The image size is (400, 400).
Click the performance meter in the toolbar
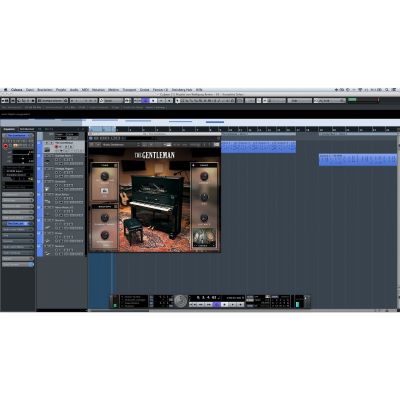pos(363,100)
